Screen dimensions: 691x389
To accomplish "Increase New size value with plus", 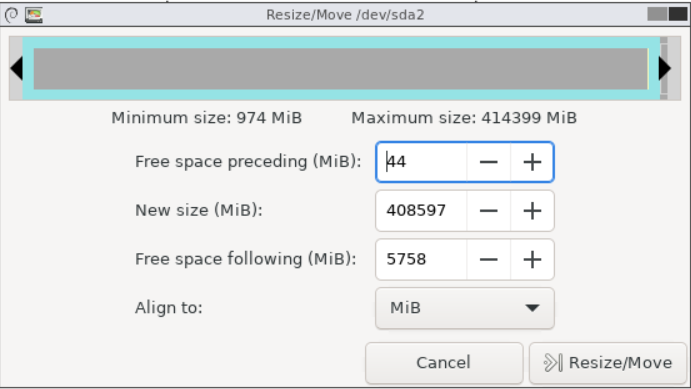I will (x=532, y=211).
